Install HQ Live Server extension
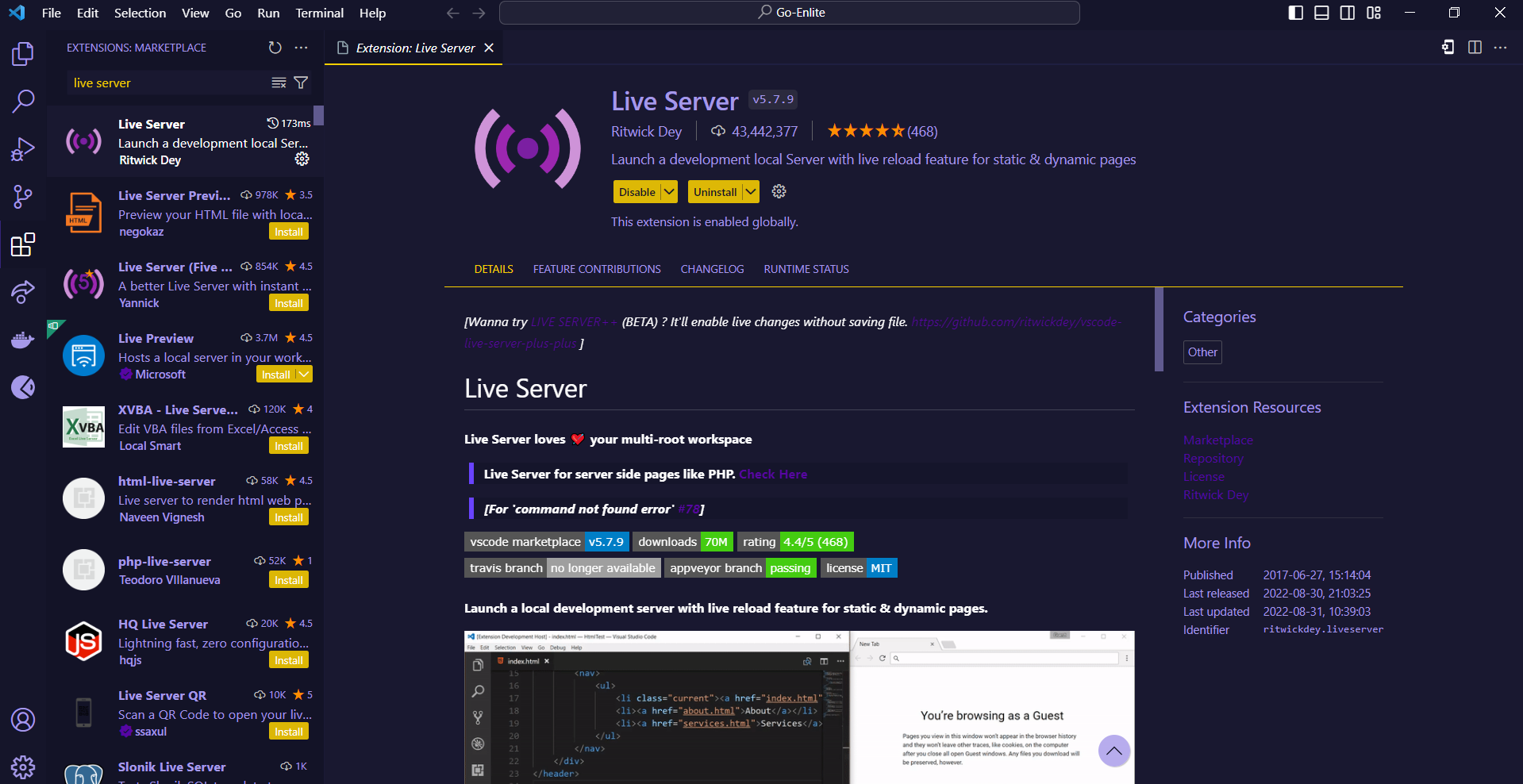Image resolution: width=1523 pixels, height=784 pixels. (x=289, y=660)
